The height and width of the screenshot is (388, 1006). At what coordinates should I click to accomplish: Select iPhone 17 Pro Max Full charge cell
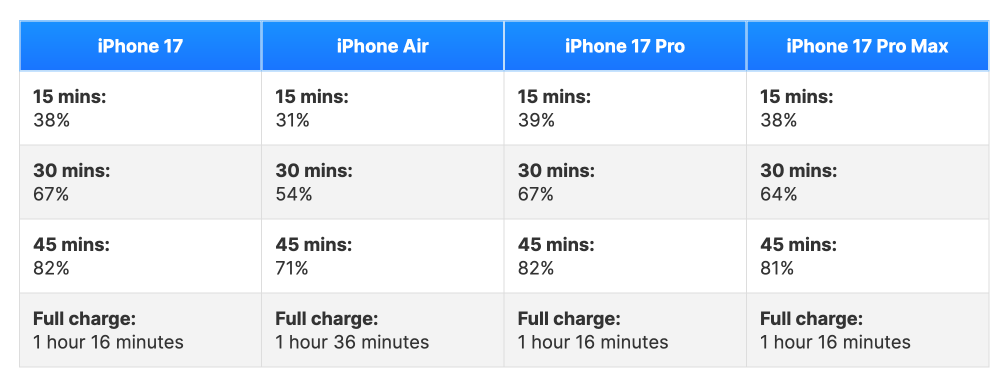coord(867,330)
